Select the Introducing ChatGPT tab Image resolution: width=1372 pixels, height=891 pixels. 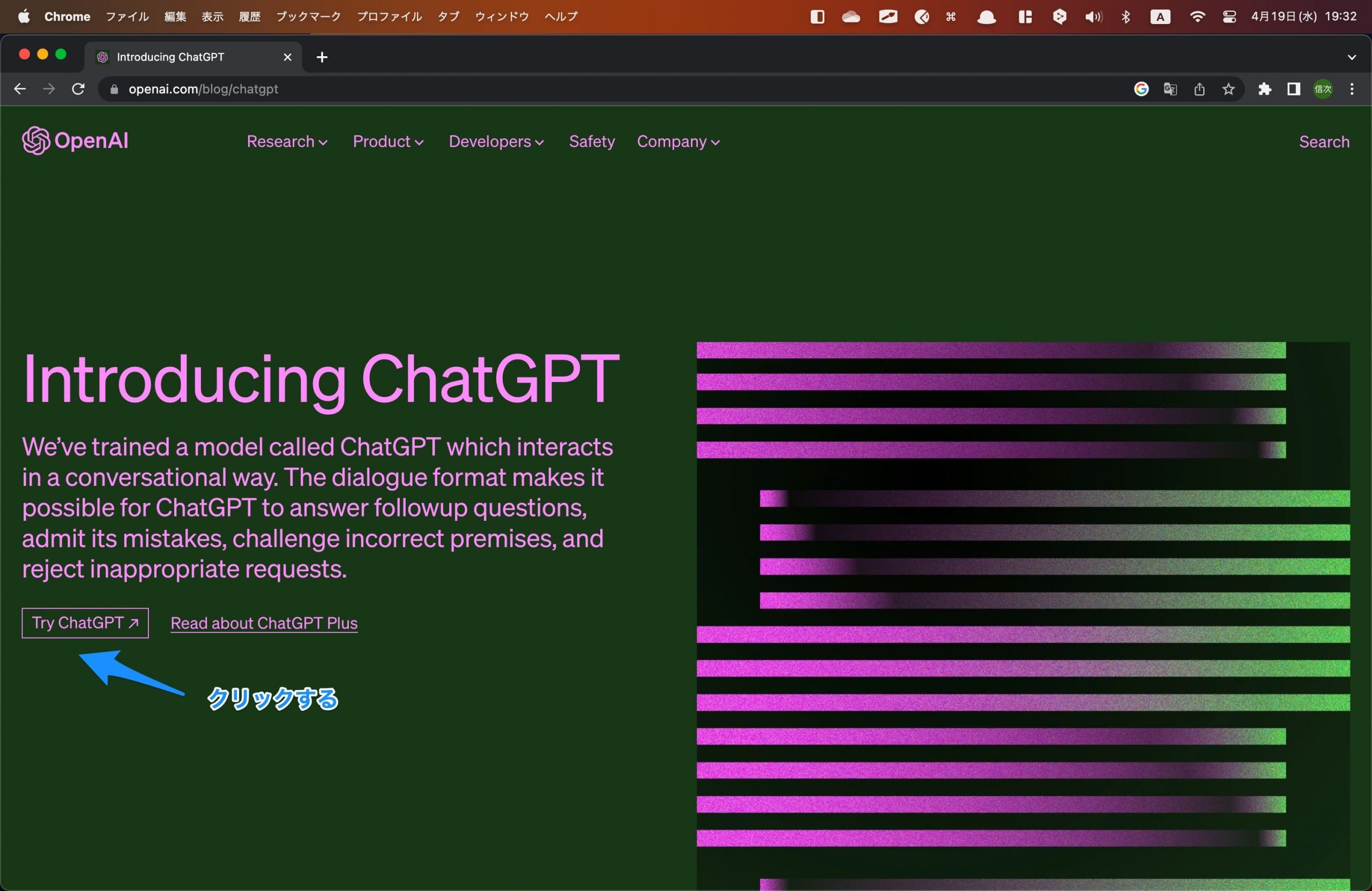pos(170,57)
